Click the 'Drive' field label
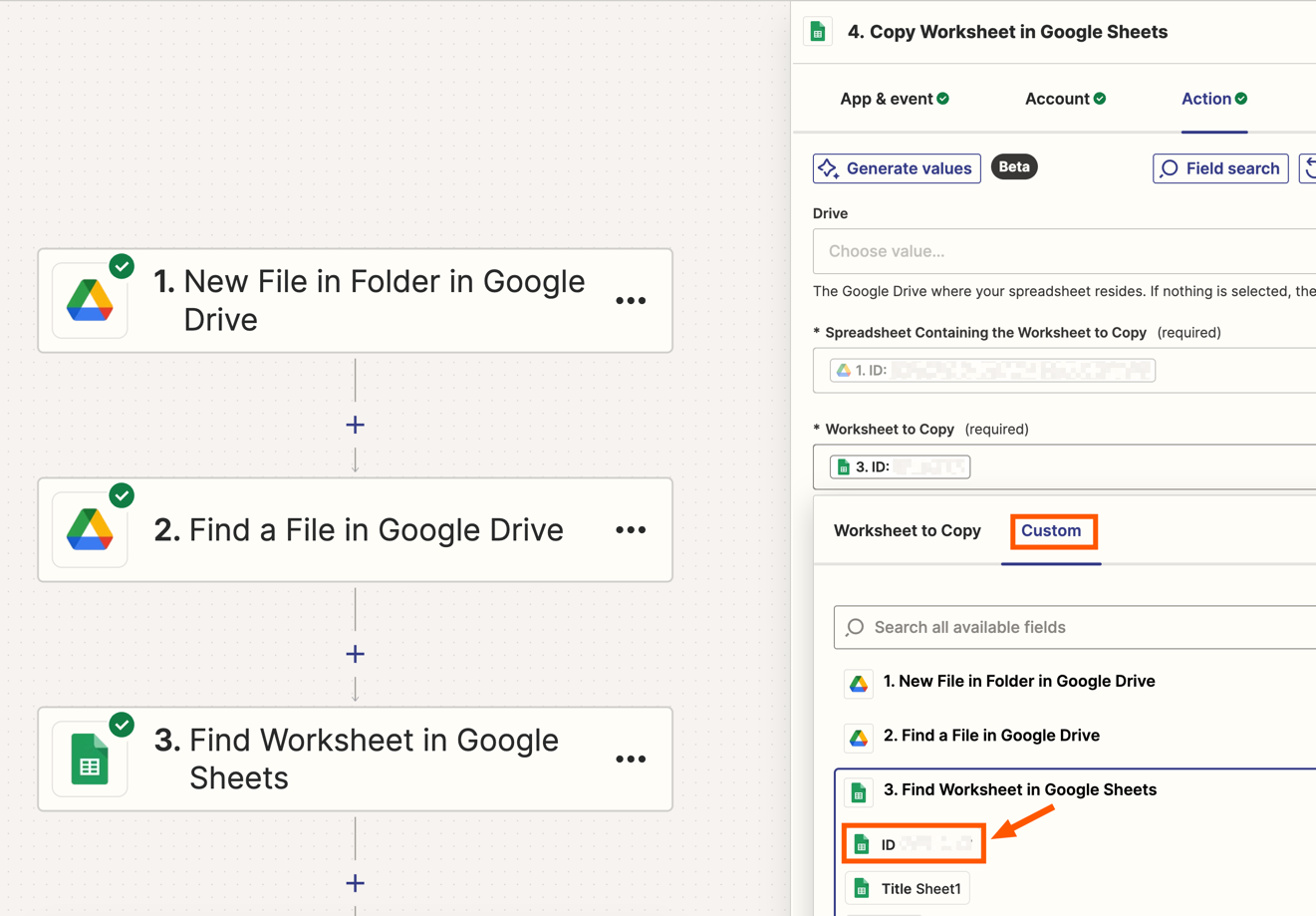Viewport: 1316px width, 916px height. point(830,213)
